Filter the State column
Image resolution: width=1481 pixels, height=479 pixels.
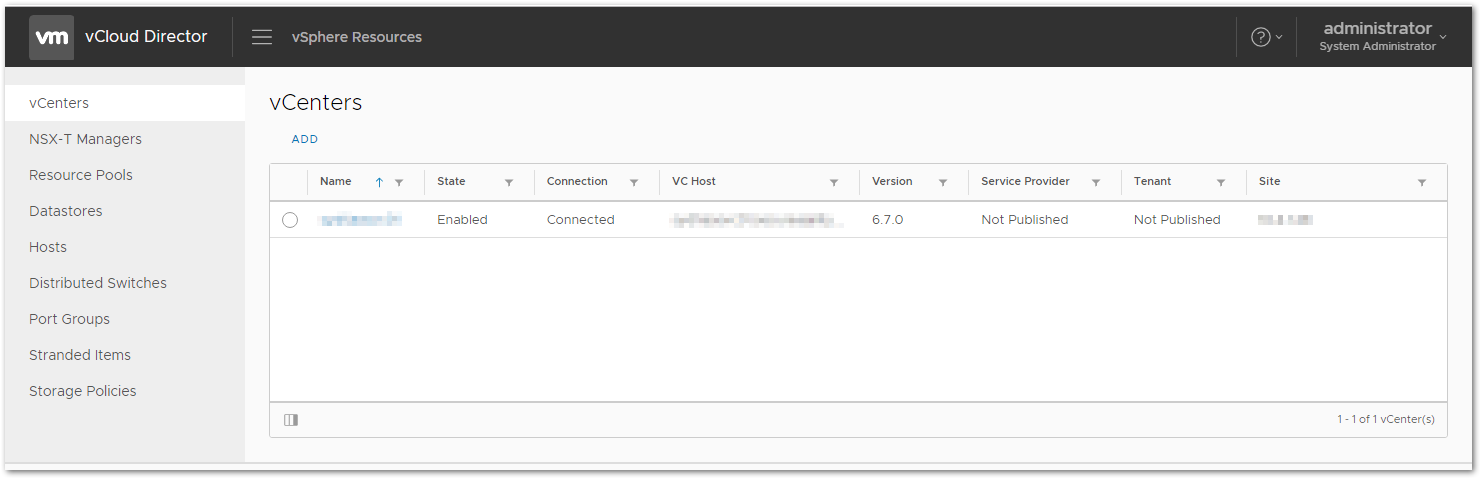[x=509, y=183]
